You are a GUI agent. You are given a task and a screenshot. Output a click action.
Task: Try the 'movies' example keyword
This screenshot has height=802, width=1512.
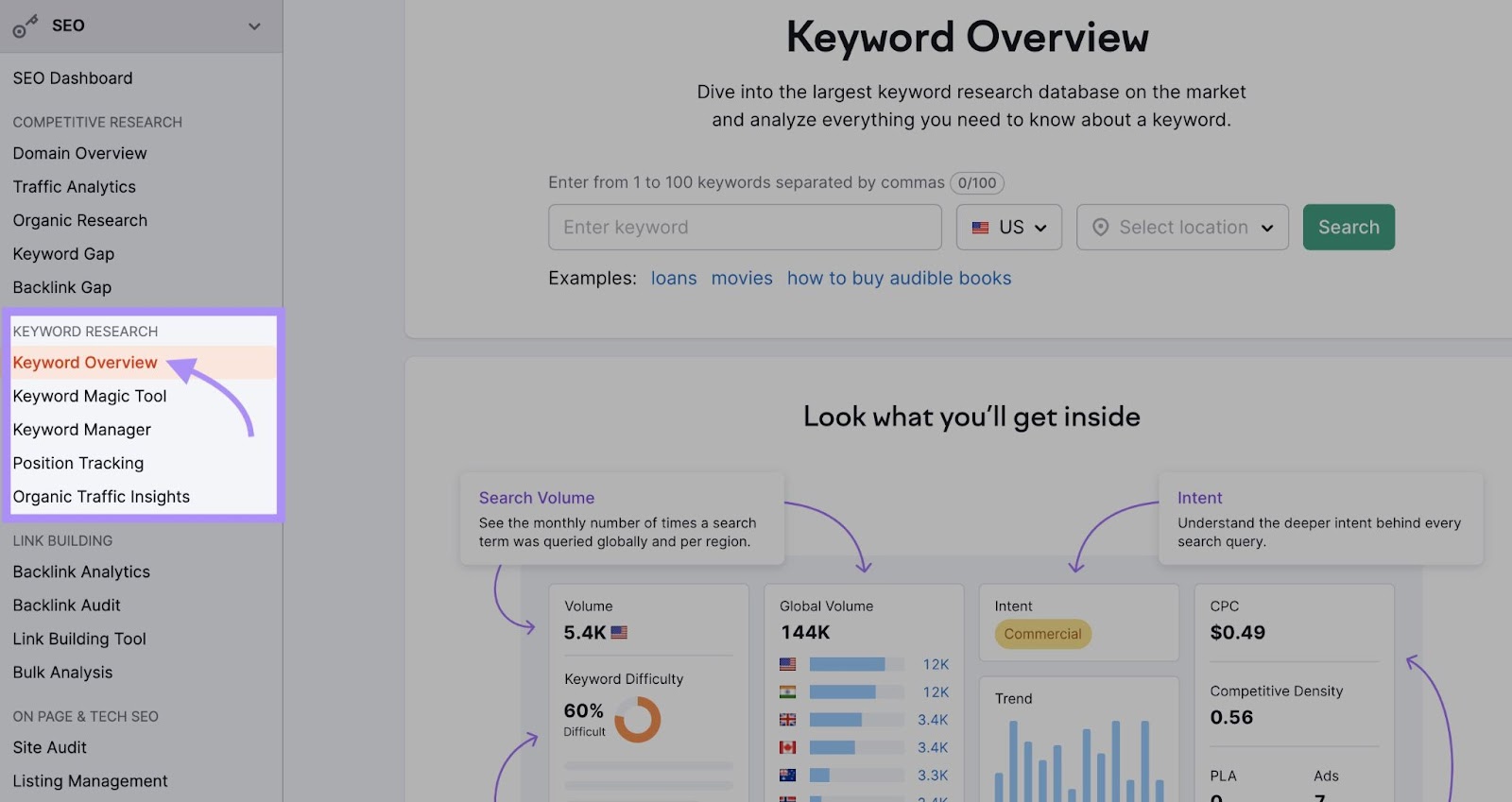pyautogui.click(x=742, y=279)
